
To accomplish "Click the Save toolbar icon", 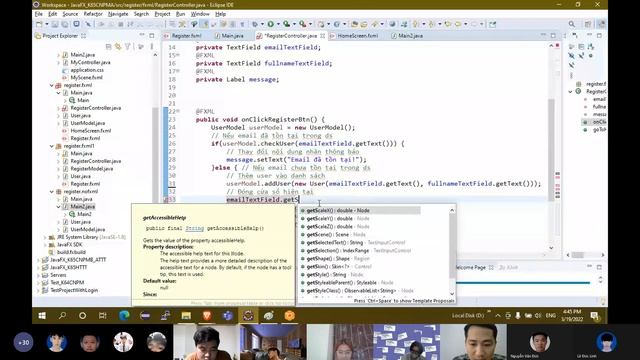I will (55, 24).
